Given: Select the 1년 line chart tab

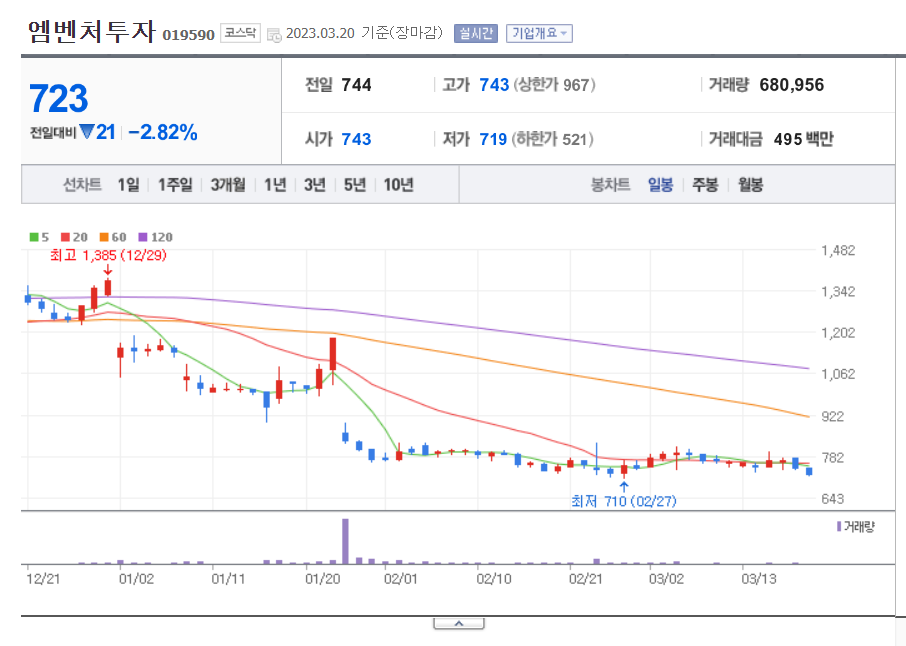Looking at the screenshot, I should coord(275,185).
